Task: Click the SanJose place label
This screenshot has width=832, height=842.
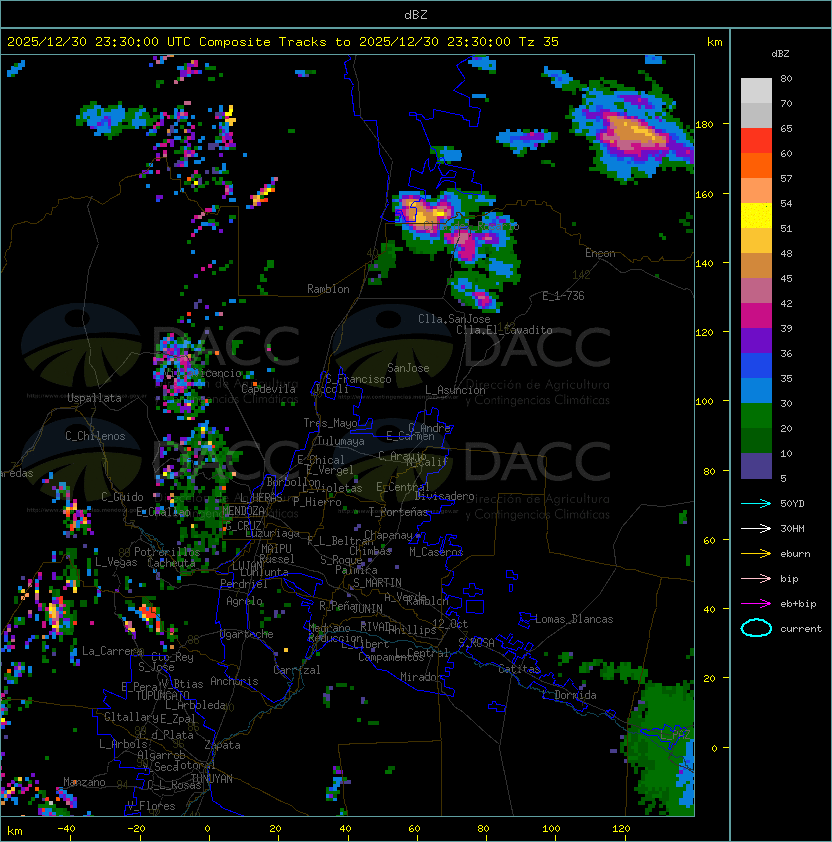Action: (408, 368)
